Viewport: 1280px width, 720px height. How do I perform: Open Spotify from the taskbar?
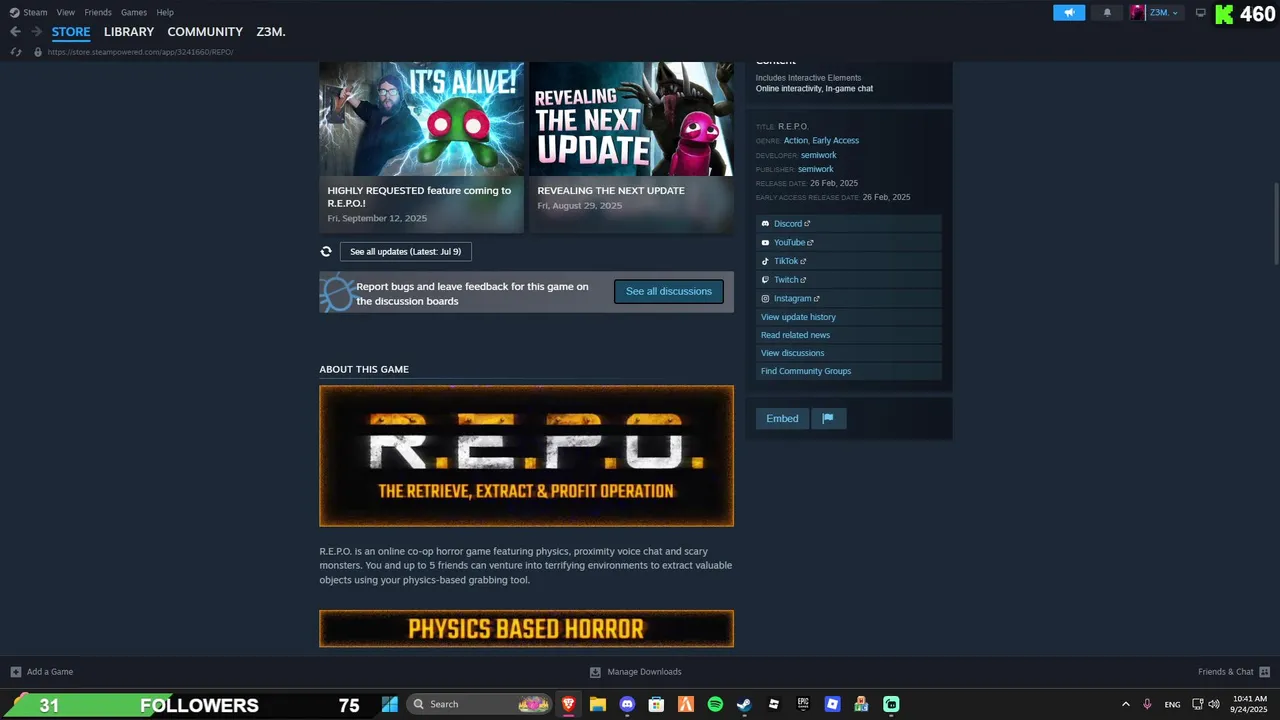[715, 704]
